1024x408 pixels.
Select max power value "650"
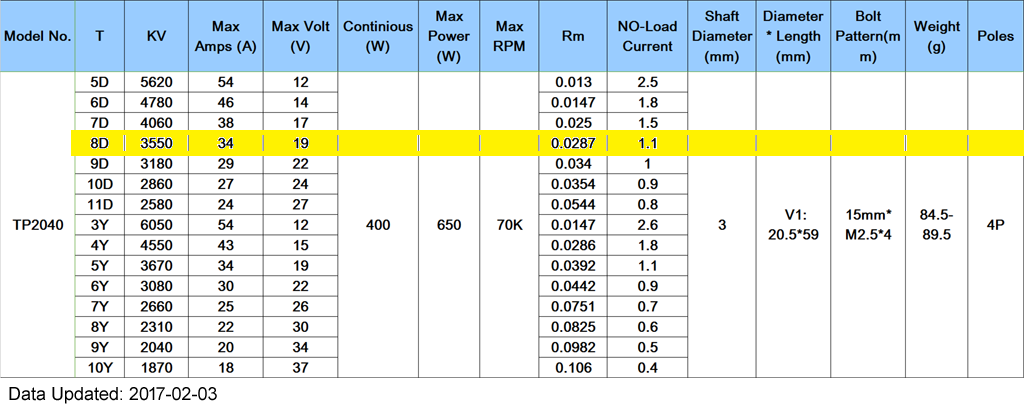click(x=449, y=225)
